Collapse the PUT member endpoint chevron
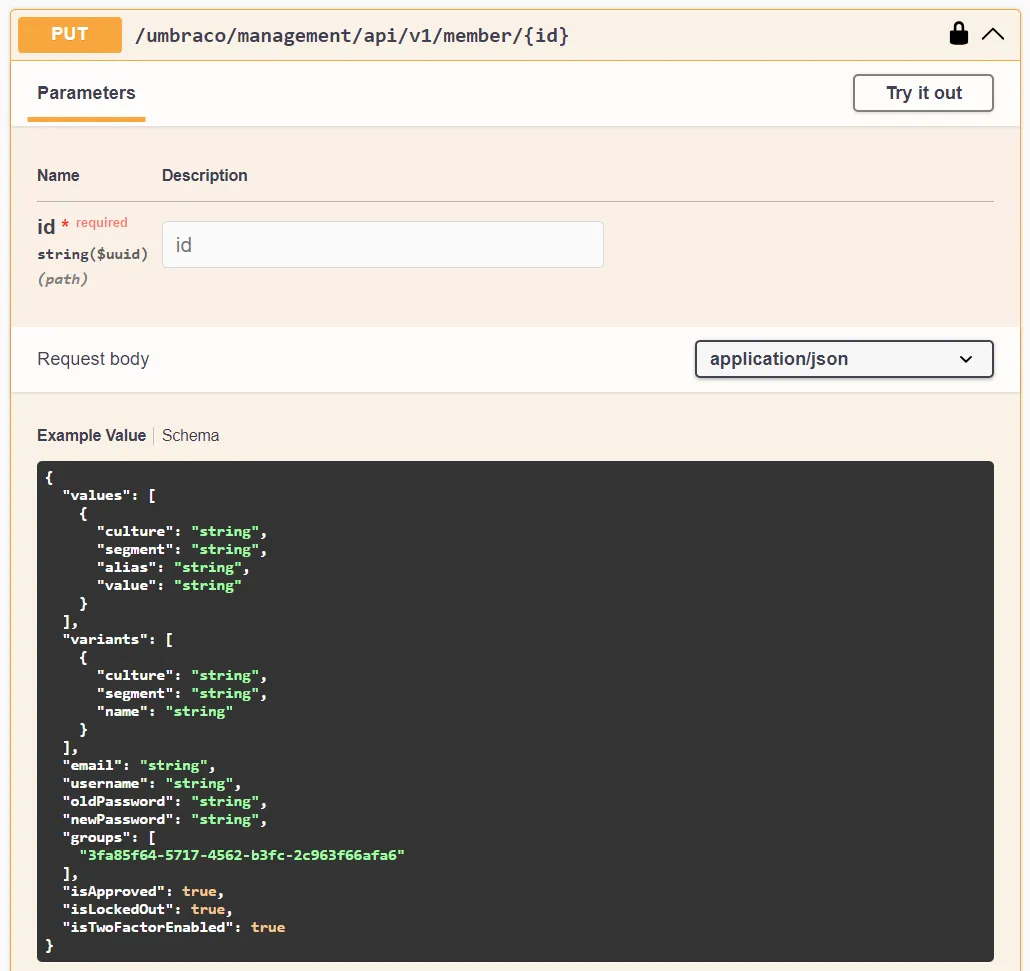Viewport: 1030px width, 971px height. [992, 34]
